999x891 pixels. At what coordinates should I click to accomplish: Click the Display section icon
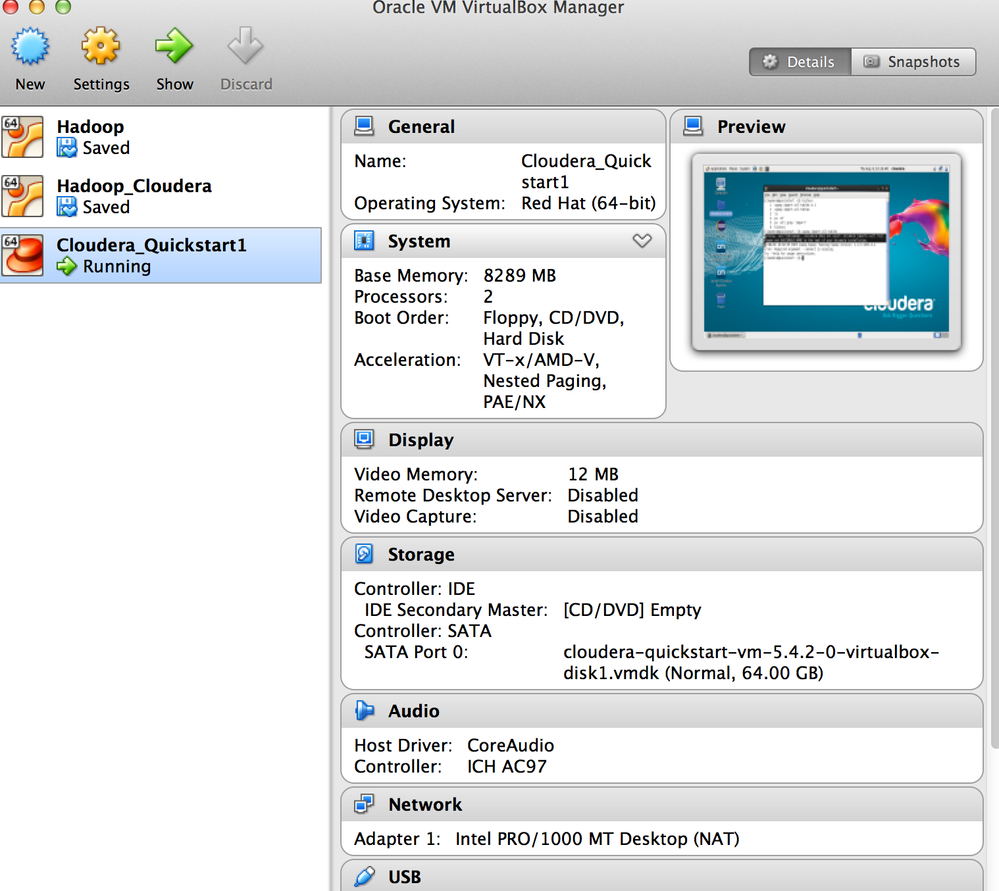(x=365, y=439)
